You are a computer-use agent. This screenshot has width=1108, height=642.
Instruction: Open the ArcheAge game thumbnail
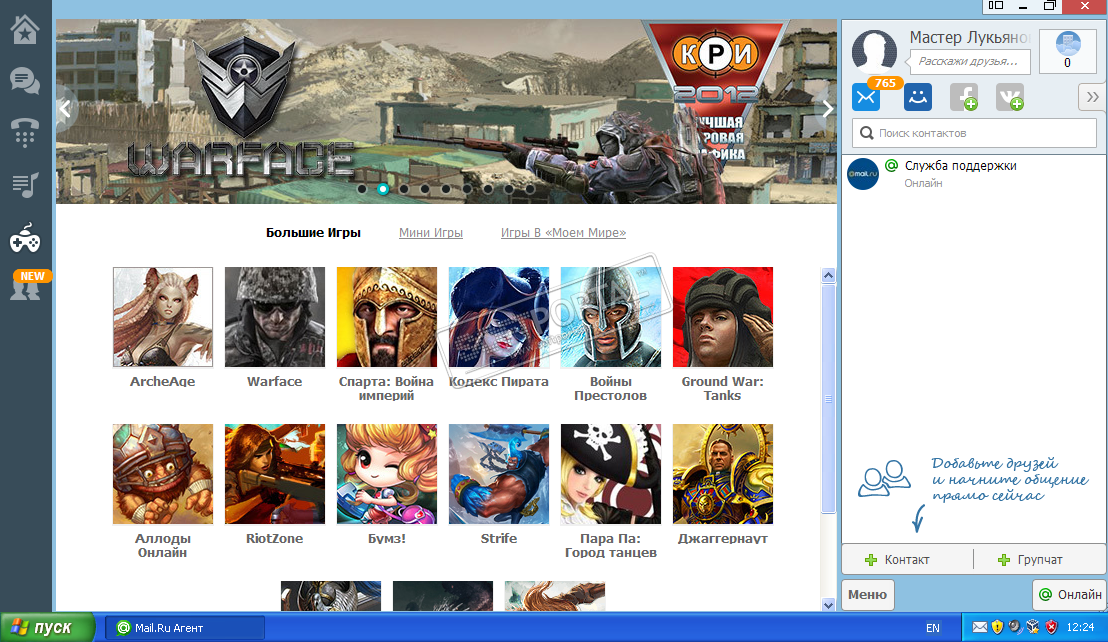tap(163, 317)
